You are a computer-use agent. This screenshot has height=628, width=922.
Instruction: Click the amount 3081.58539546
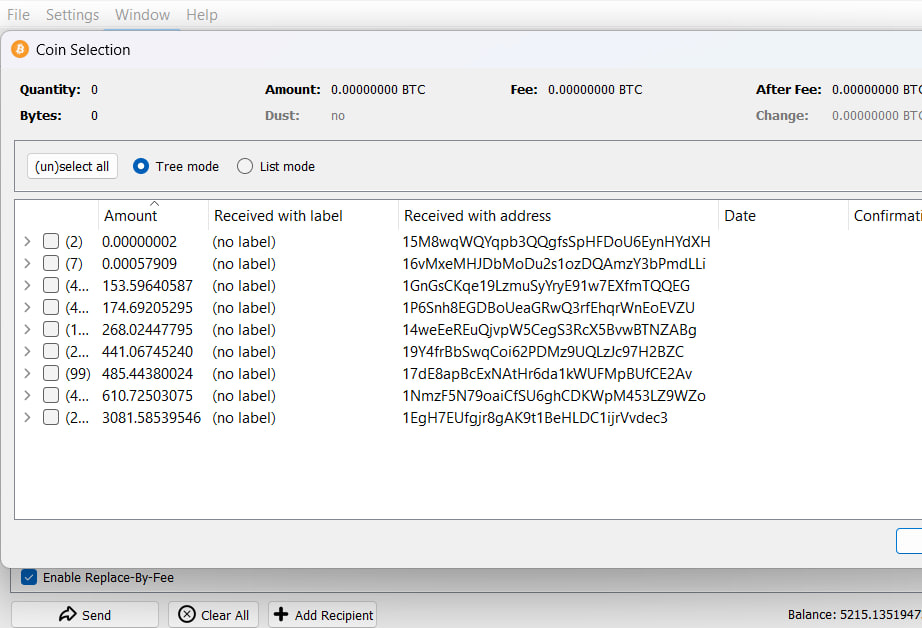(x=151, y=418)
